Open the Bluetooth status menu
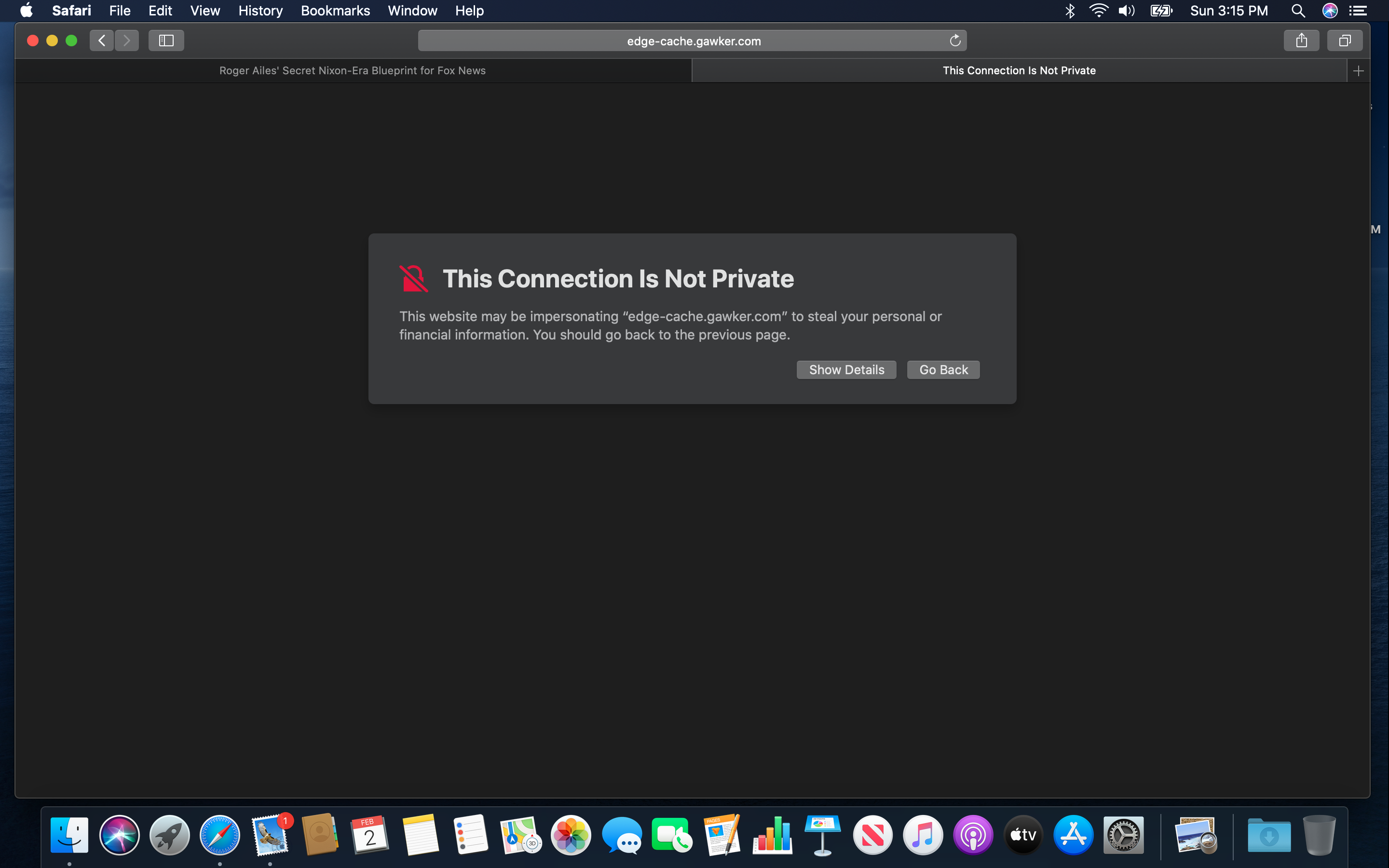The width and height of the screenshot is (1389, 868). click(1070, 10)
